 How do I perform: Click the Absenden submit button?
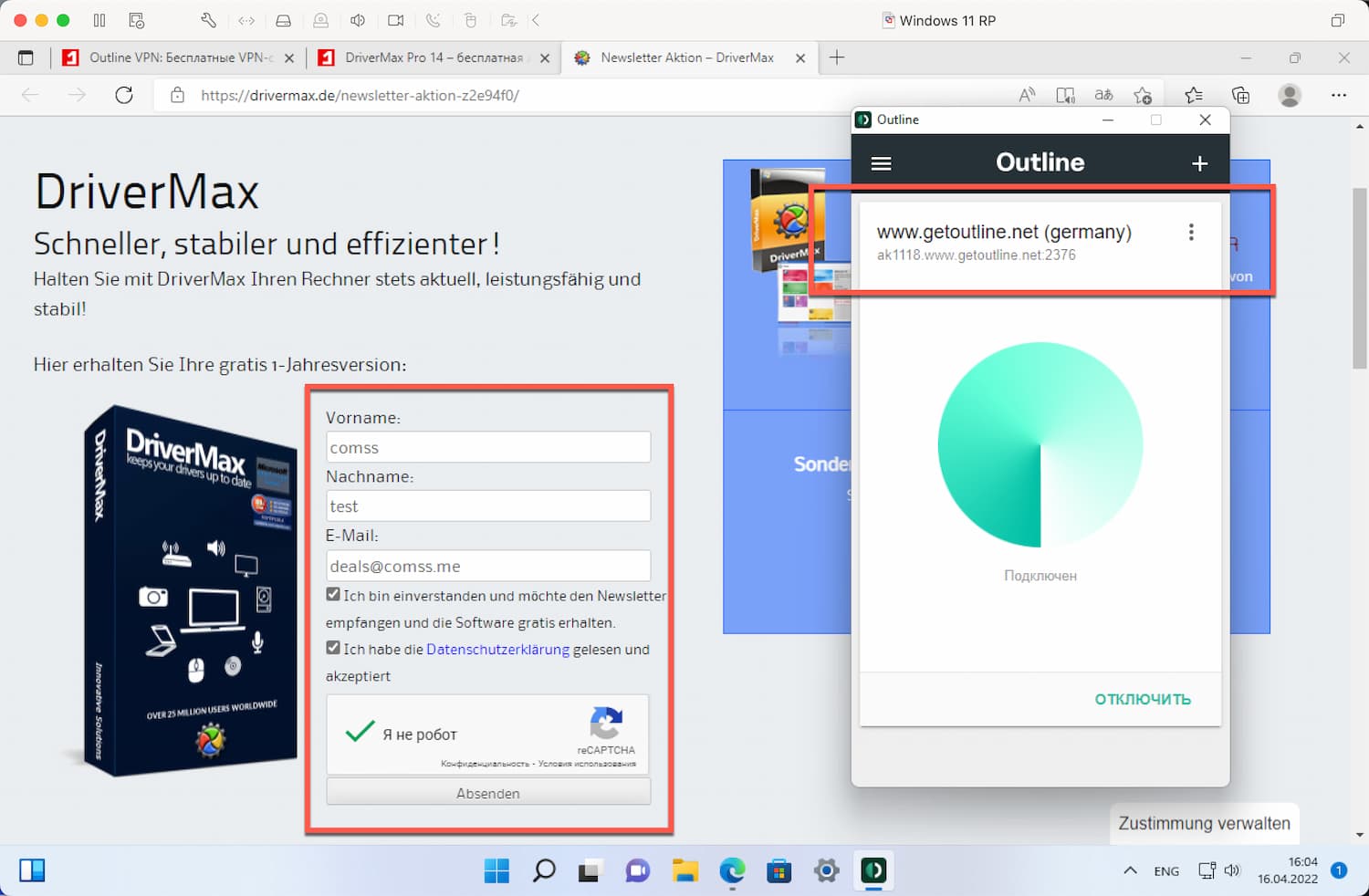[x=488, y=793]
